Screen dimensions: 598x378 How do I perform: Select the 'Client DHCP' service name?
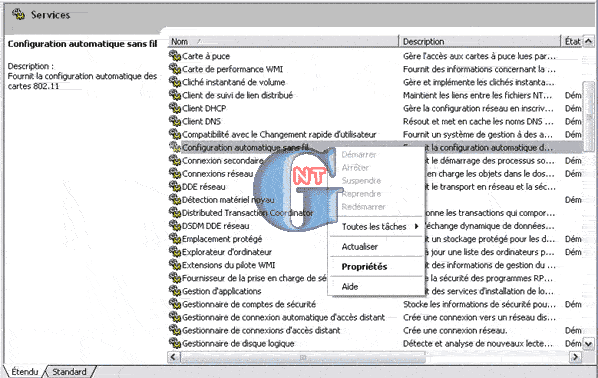point(204,108)
